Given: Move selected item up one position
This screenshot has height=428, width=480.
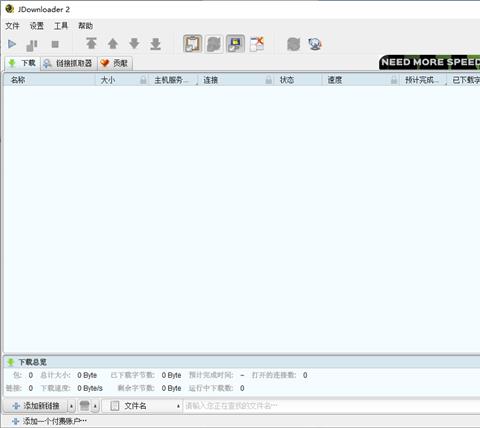Looking at the screenshot, I should (113, 43).
